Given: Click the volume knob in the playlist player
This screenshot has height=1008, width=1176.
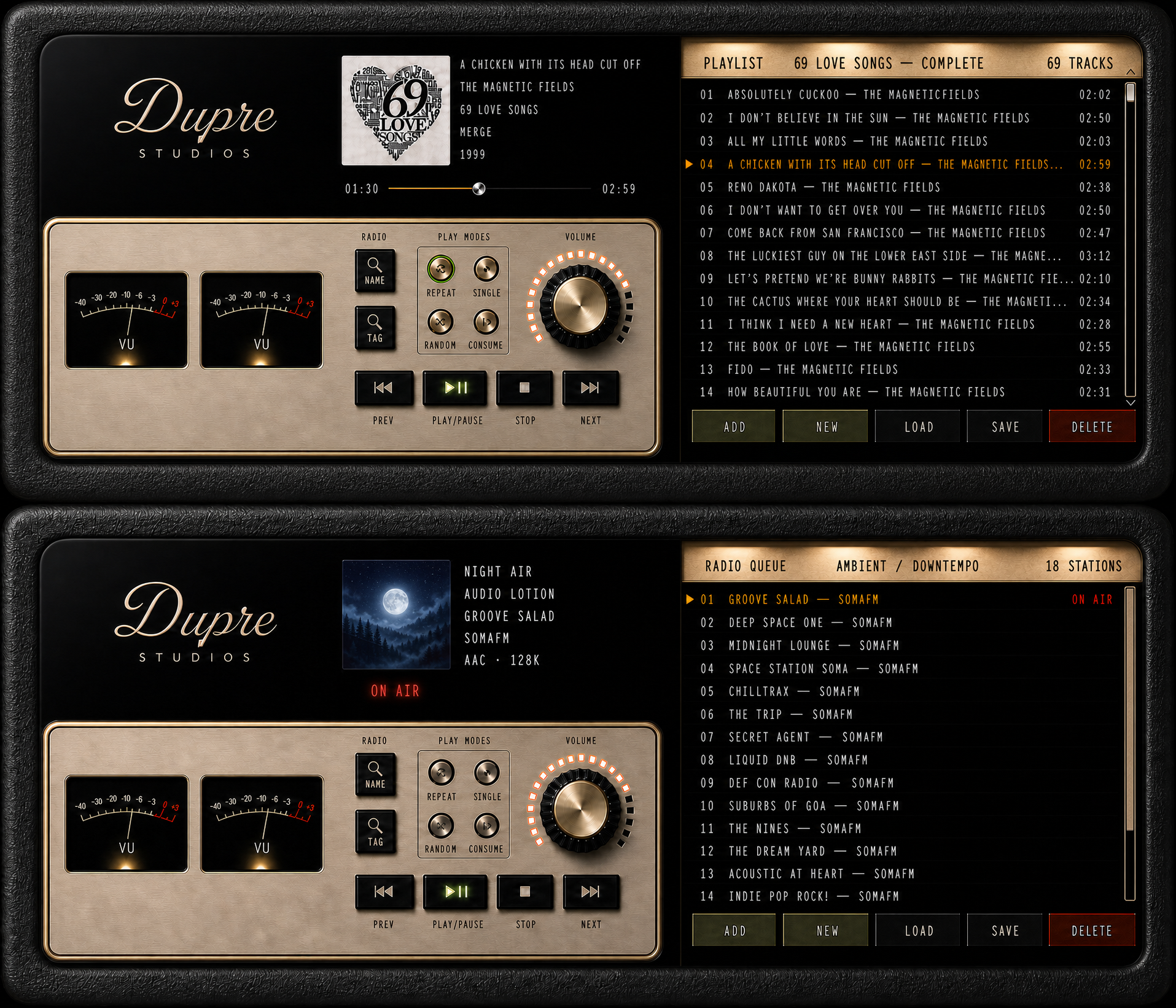Looking at the screenshot, I should (580, 305).
